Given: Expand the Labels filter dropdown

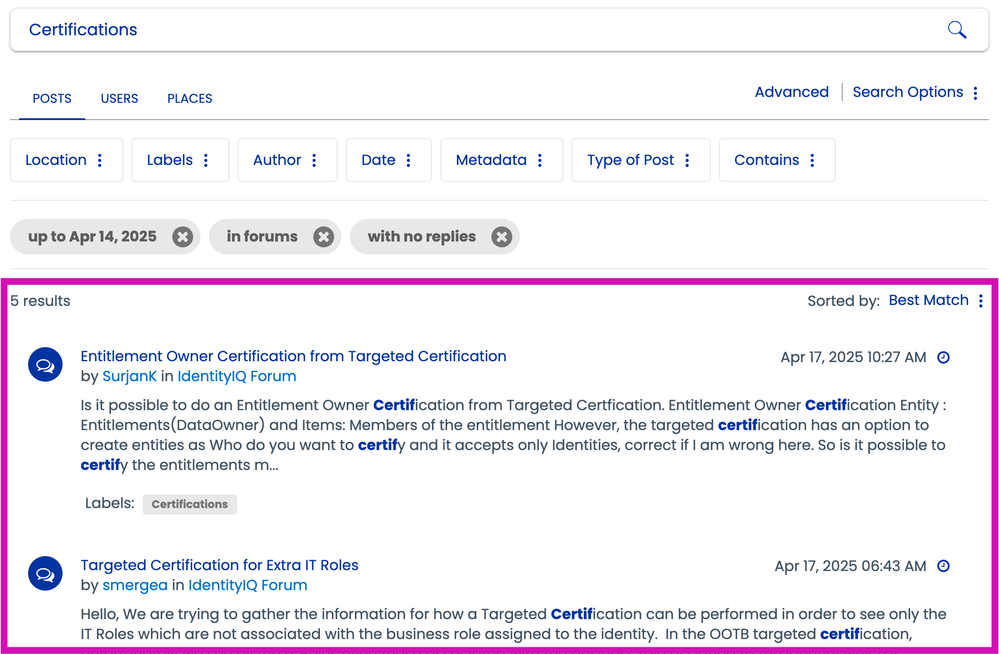Looking at the screenshot, I should point(179,160).
